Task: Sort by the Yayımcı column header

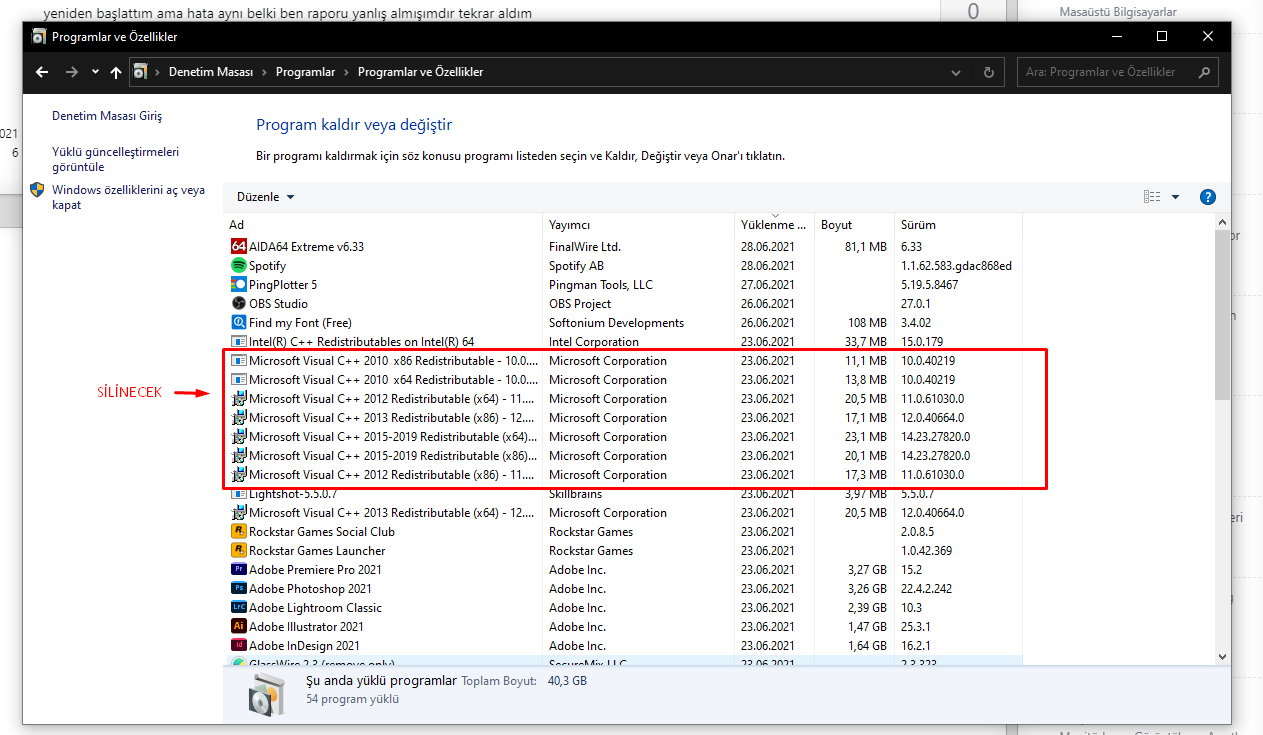Action: 638,225
